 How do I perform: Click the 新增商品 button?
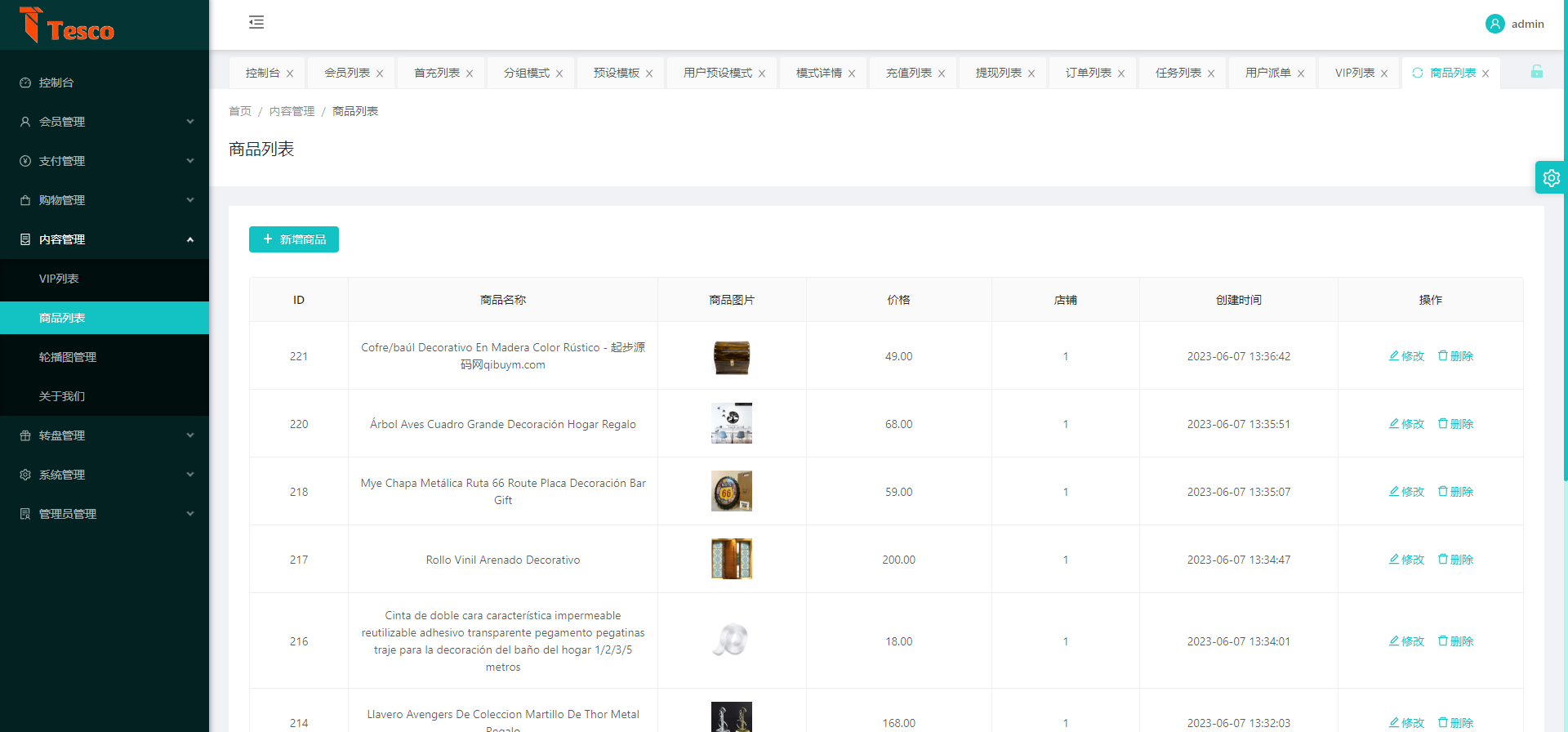pos(294,239)
